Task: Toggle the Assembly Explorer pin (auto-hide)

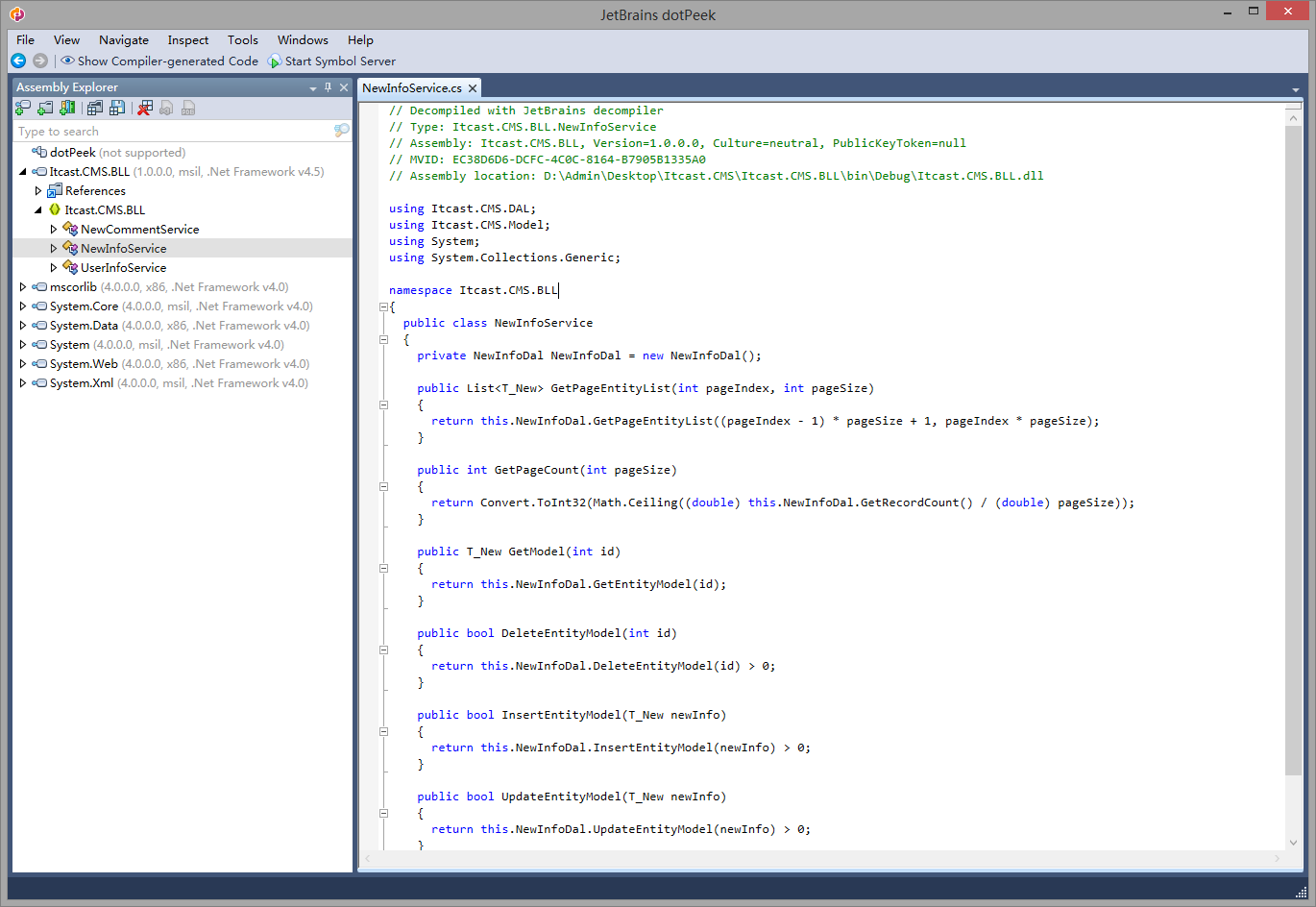Action: click(x=328, y=87)
